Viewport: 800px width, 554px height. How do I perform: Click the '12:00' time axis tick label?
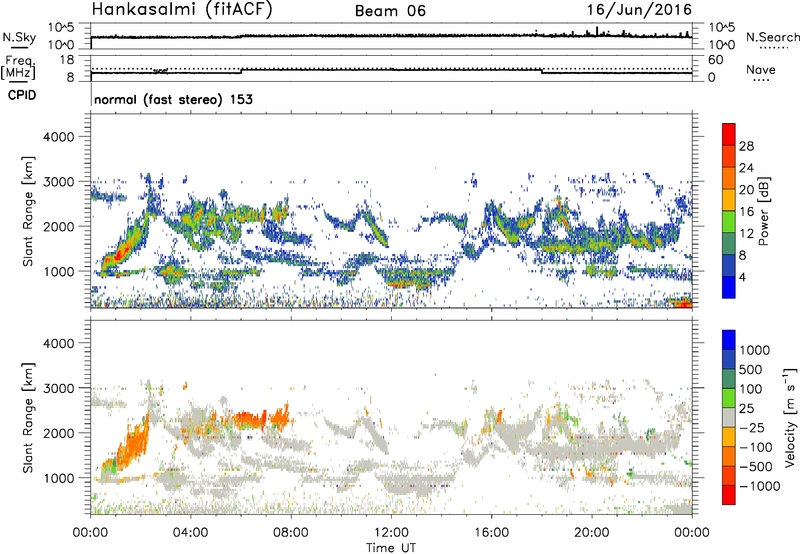[x=391, y=533]
